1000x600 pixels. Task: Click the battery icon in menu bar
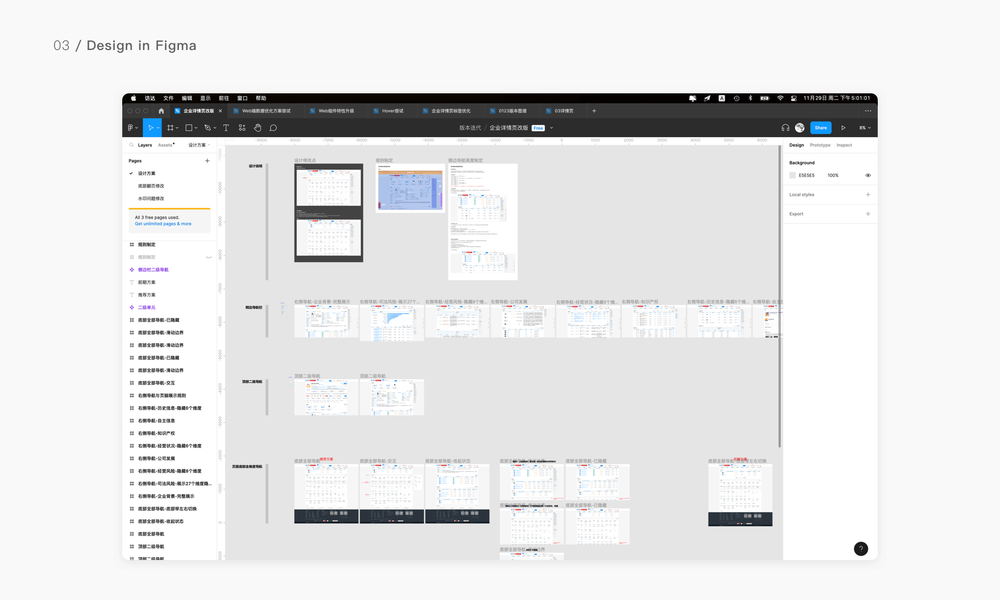(x=764, y=98)
